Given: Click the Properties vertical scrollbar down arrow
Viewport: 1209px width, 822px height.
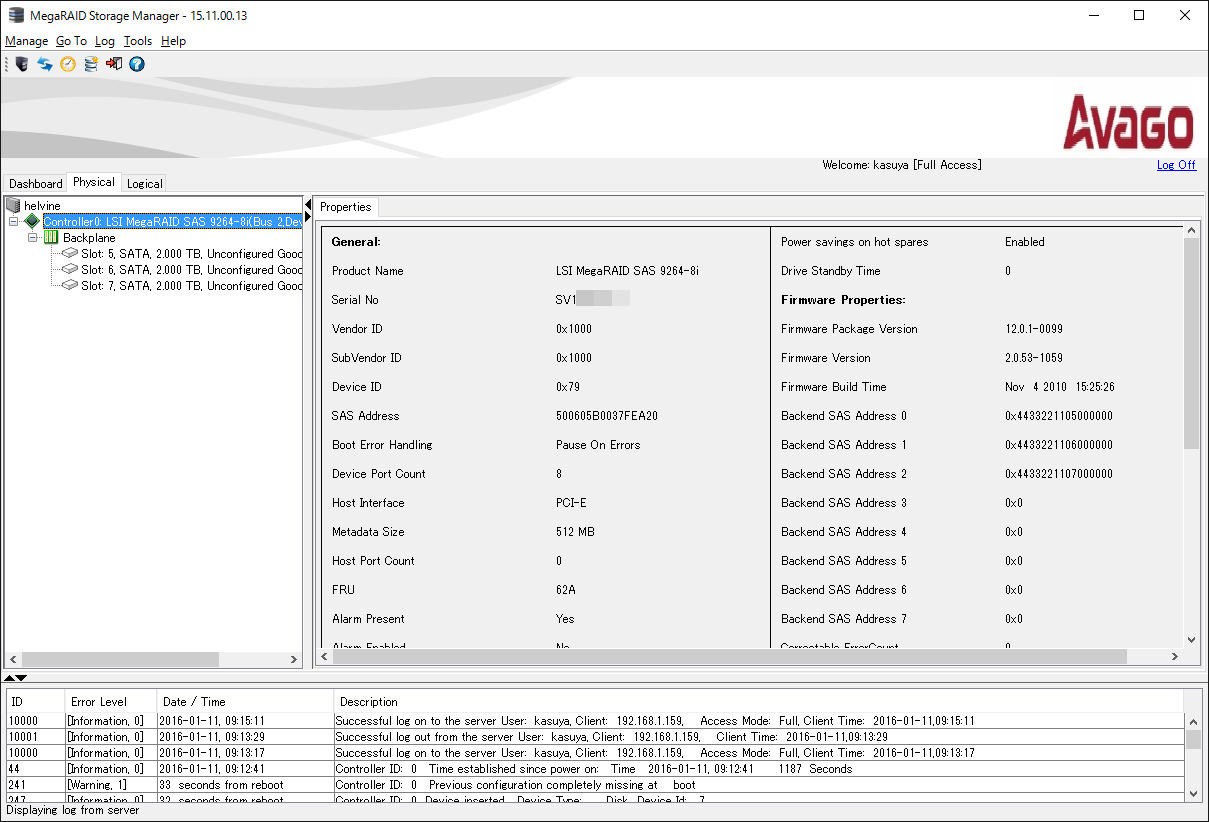Looking at the screenshot, I should [x=1191, y=640].
